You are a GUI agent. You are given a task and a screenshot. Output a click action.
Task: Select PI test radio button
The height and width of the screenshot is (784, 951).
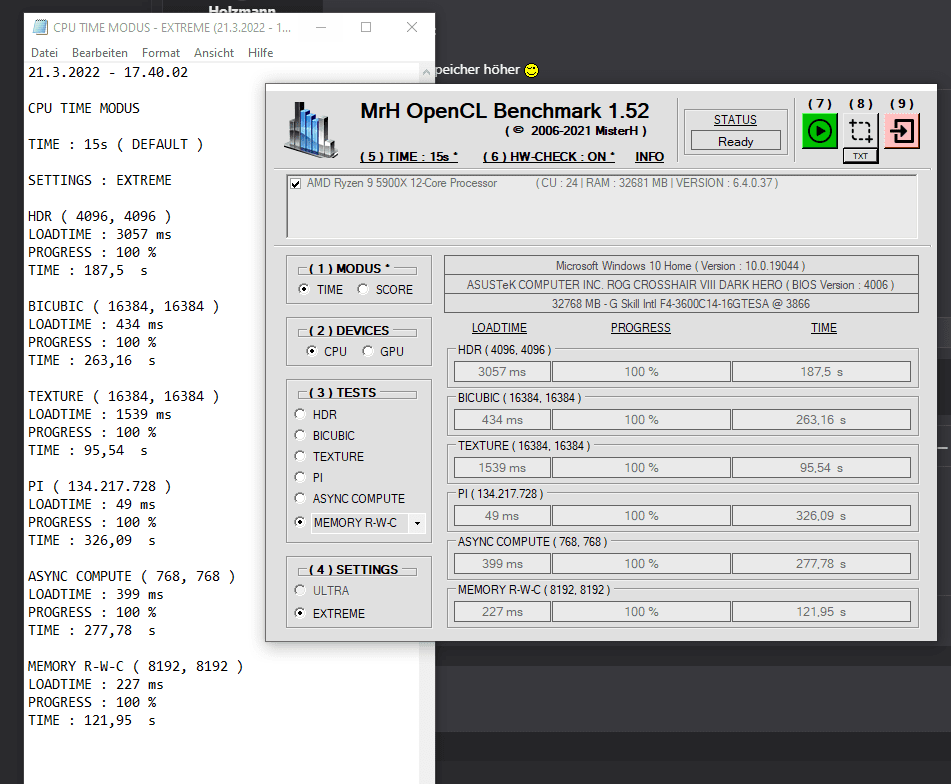pyautogui.click(x=300, y=477)
